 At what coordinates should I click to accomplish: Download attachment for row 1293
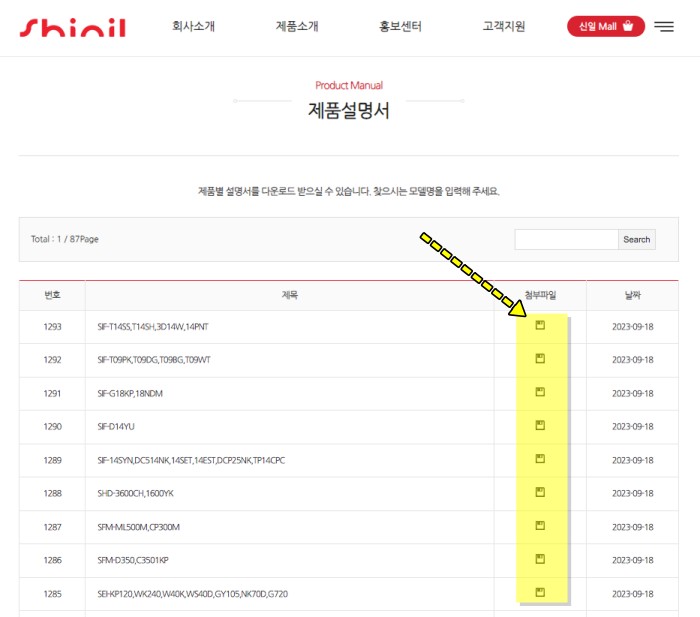[540, 325]
